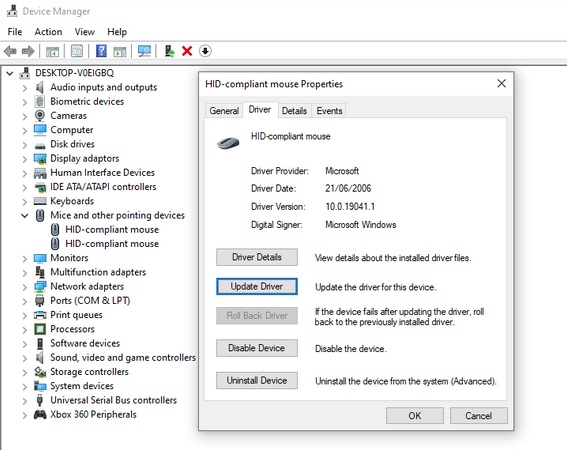The height and width of the screenshot is (450, 567).
Task: Click the Disable device down-arrow toolbar icon
Action: [x=205, y=51]
